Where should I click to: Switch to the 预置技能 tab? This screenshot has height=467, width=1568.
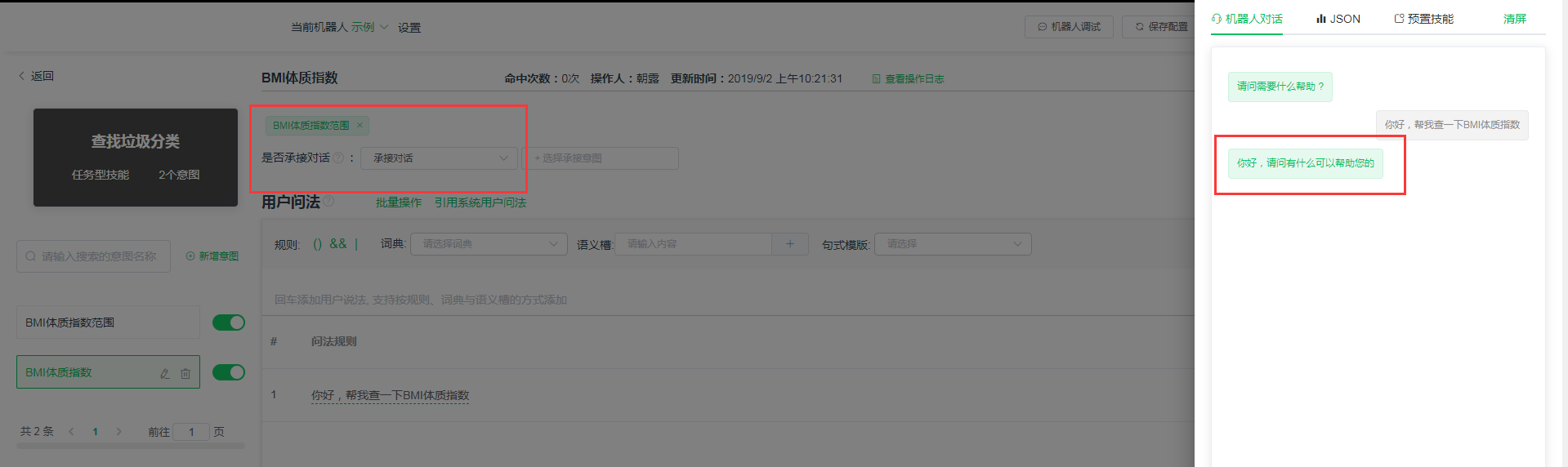click(1423, 19)
